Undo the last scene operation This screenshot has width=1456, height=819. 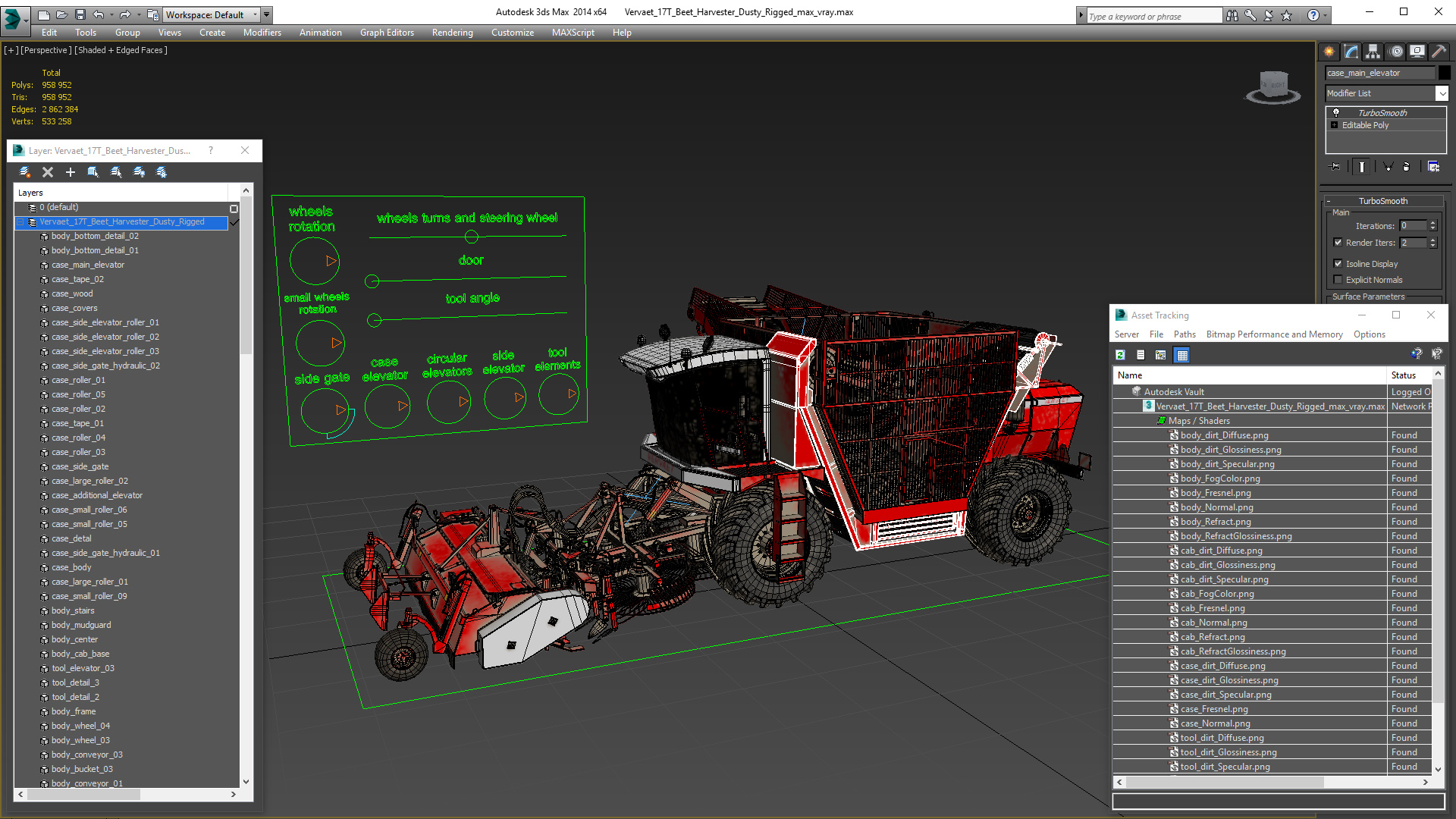(x=99, y=14)
